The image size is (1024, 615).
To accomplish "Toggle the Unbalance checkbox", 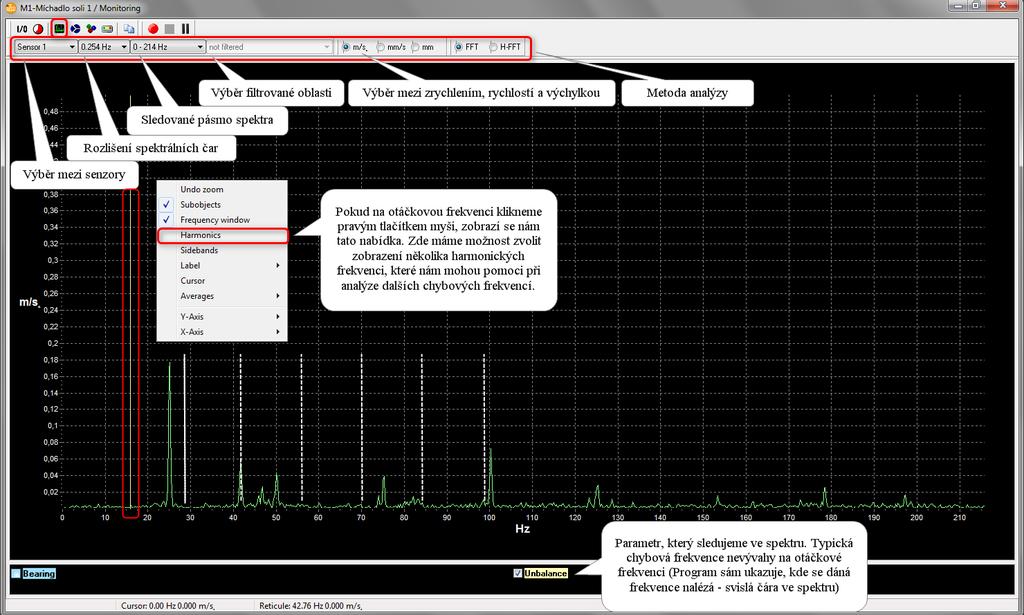I will click(518, 573).
